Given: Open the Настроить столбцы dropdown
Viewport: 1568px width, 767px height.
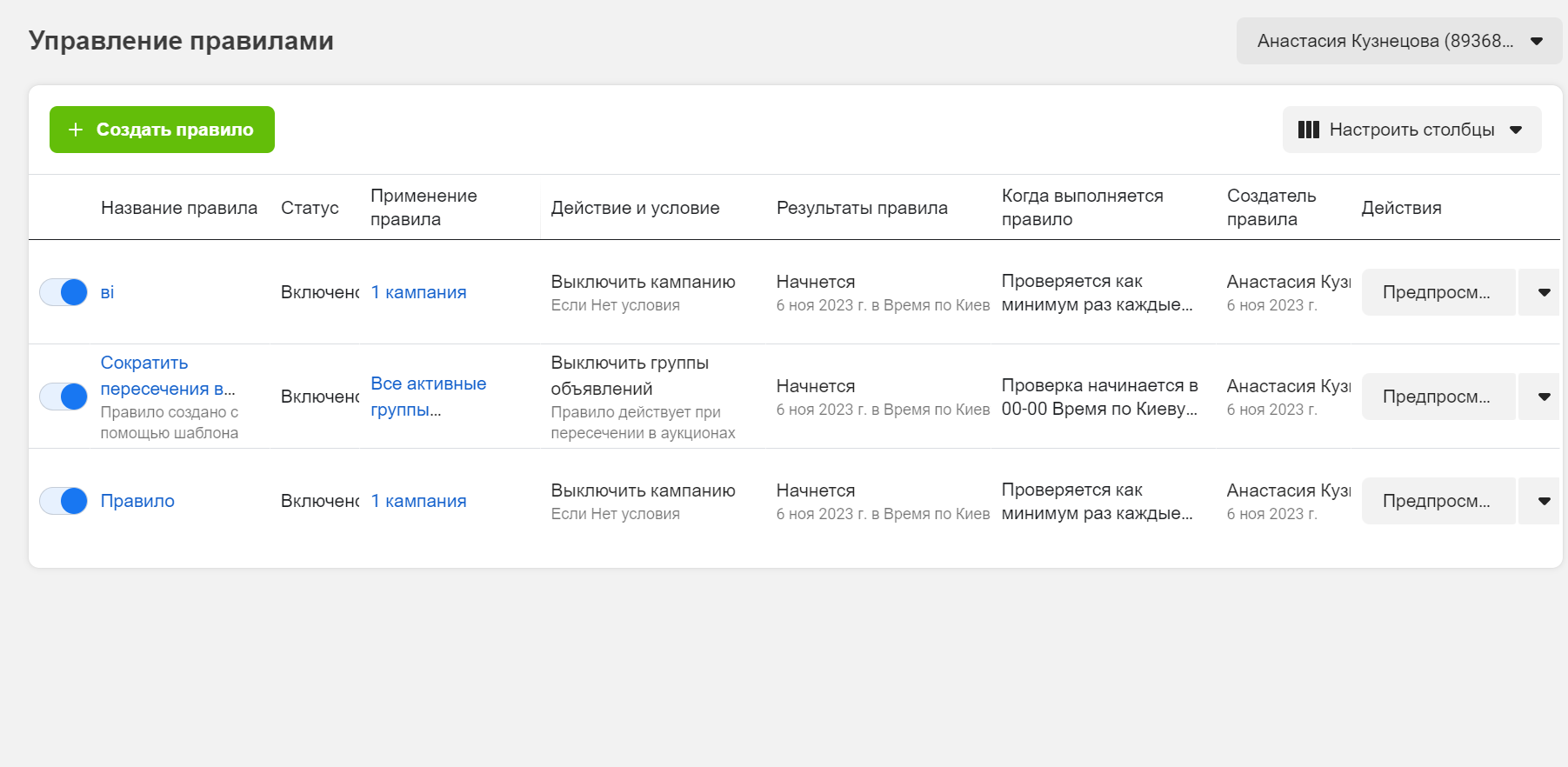Looking at the screenshot, I should click(1411, 130).
